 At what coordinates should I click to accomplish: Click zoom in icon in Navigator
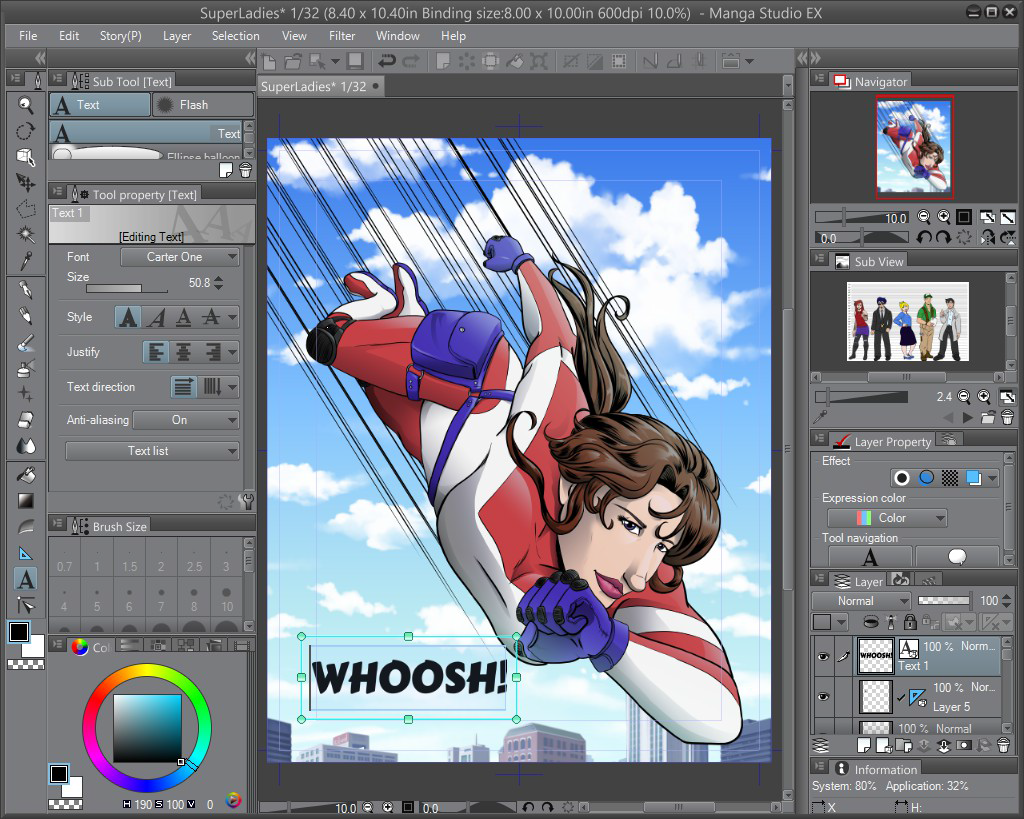point(943,217)
